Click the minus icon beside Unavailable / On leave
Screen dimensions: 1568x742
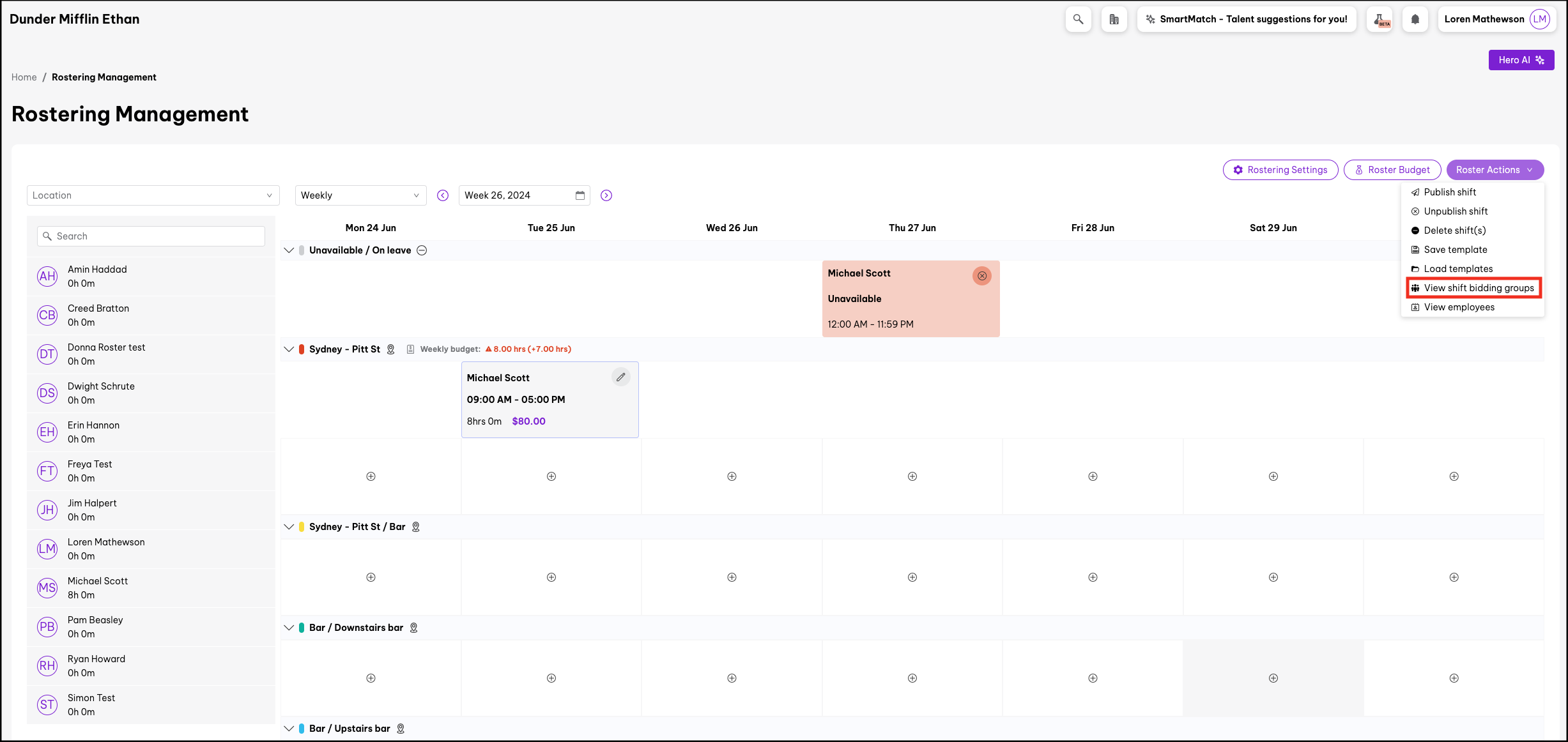coord(422,250)
